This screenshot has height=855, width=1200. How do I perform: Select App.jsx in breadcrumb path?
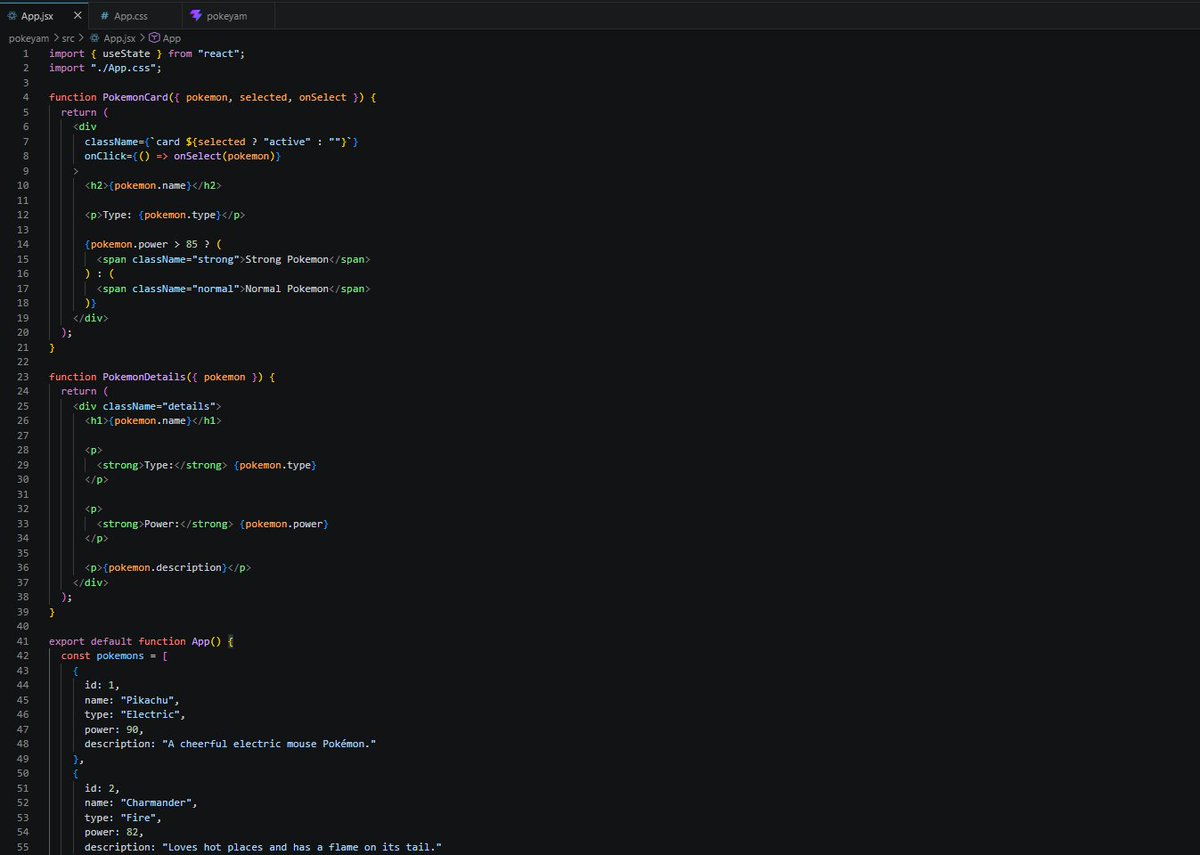pyautogui.click(x=119, y=38)
